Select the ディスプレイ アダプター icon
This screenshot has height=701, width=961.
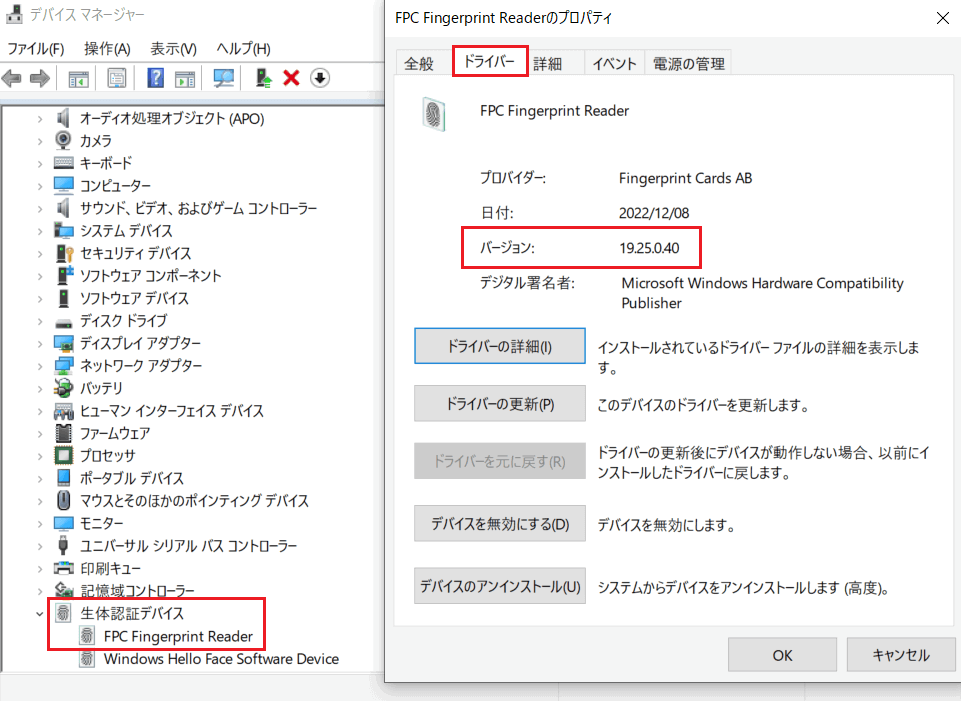(63, 343)
